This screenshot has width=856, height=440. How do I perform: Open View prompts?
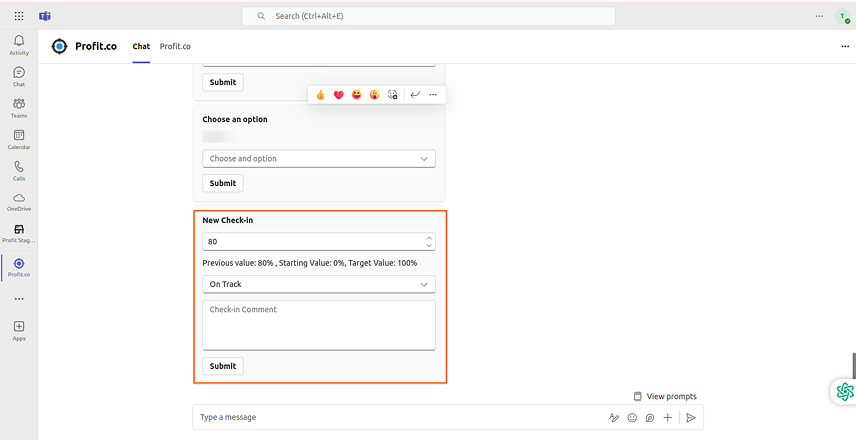tap(665, 396)
